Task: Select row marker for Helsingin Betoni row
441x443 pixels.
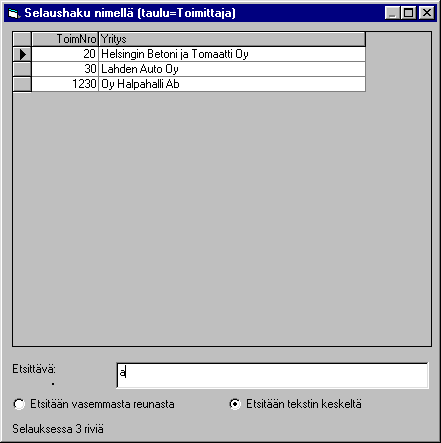Action: [22, 54]
